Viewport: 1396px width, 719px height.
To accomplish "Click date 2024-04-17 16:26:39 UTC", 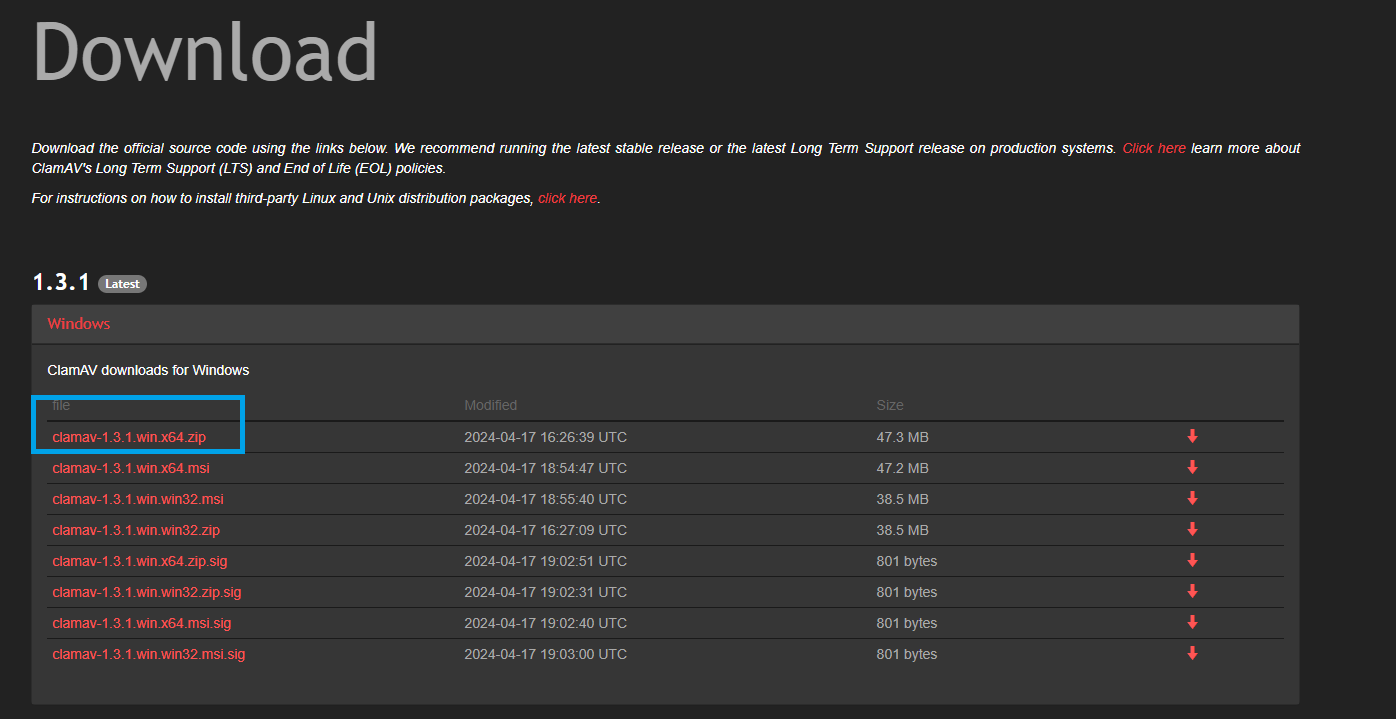I will click(545, 437).
